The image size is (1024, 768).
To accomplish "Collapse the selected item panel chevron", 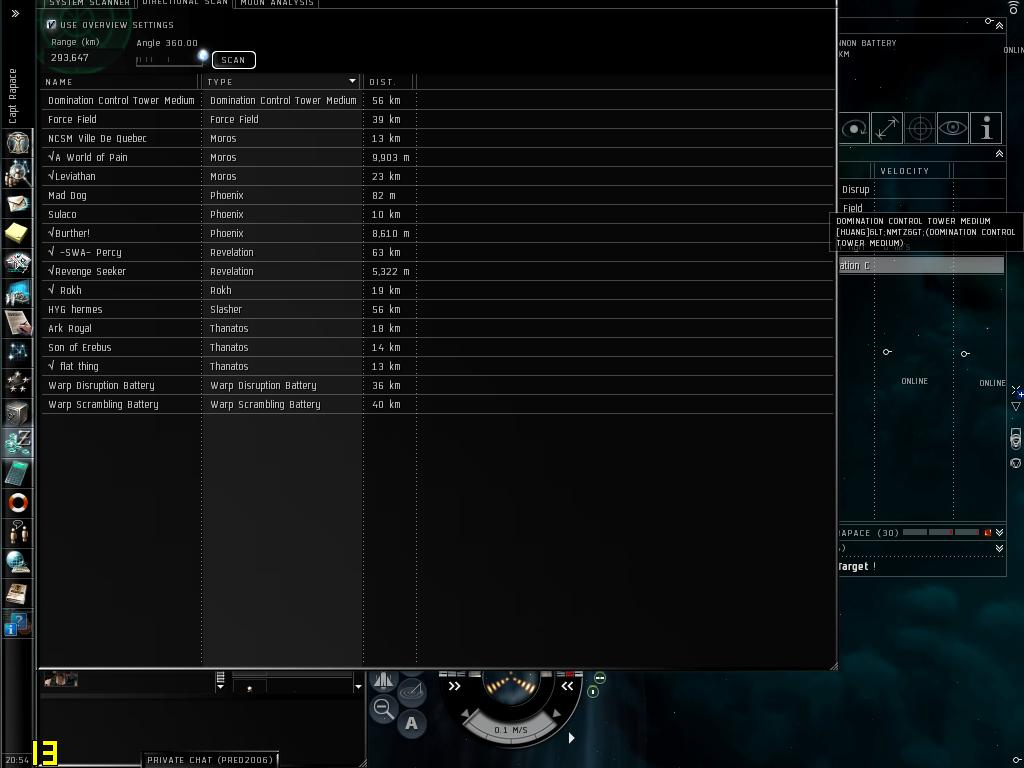I will coord(999,25).
